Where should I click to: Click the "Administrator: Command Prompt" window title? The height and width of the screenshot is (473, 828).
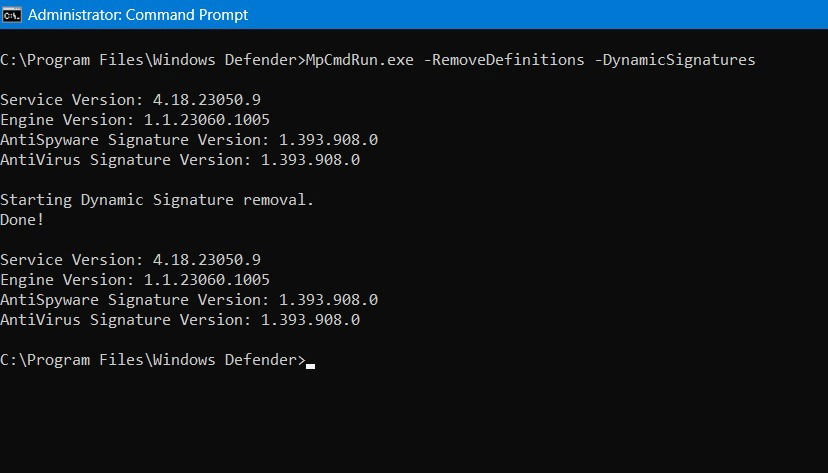(138, 15)
